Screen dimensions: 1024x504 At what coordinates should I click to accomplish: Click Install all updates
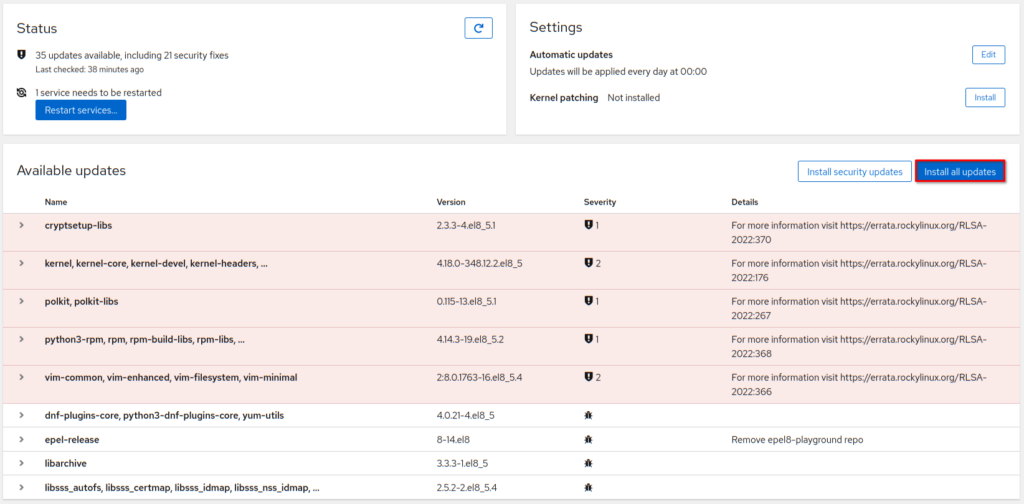pos(959,172)
